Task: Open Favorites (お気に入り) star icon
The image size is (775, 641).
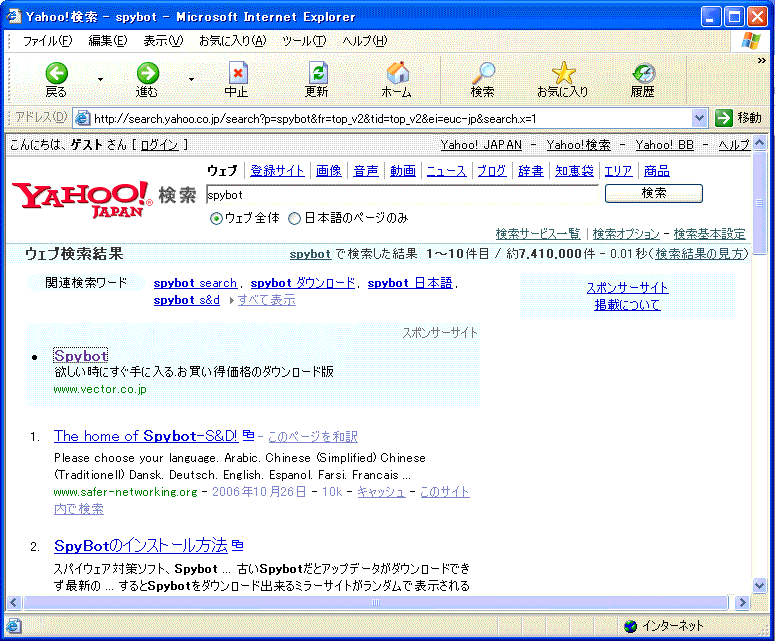Action: [563, 73]
